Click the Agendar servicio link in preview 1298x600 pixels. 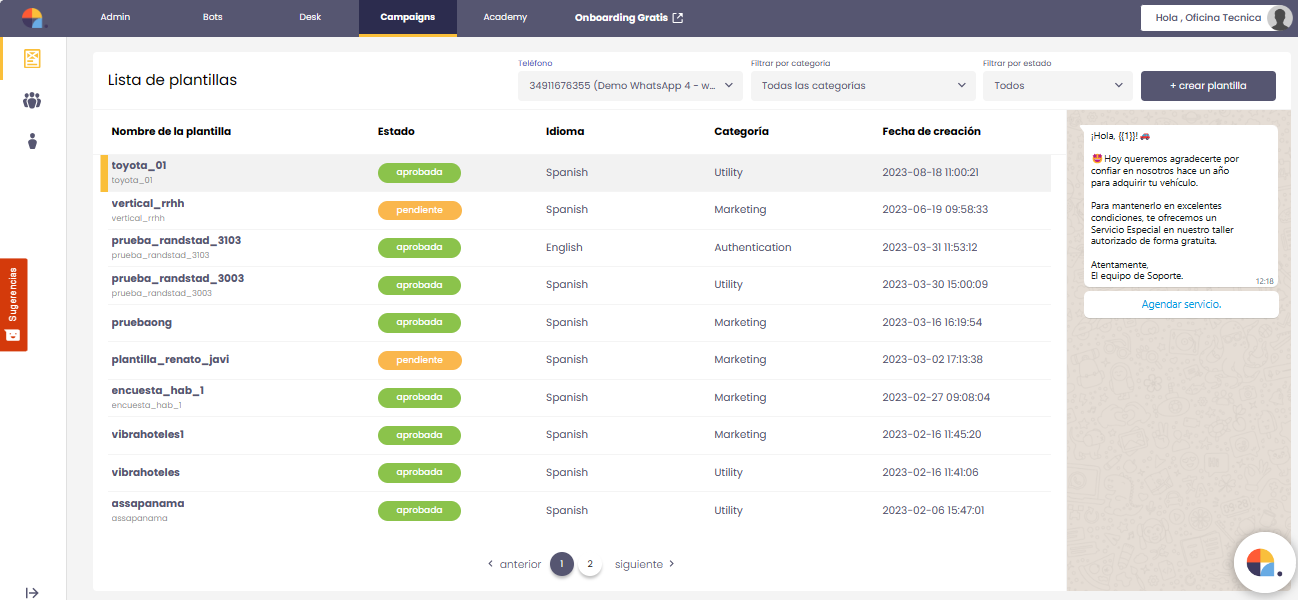[1181, 304]
